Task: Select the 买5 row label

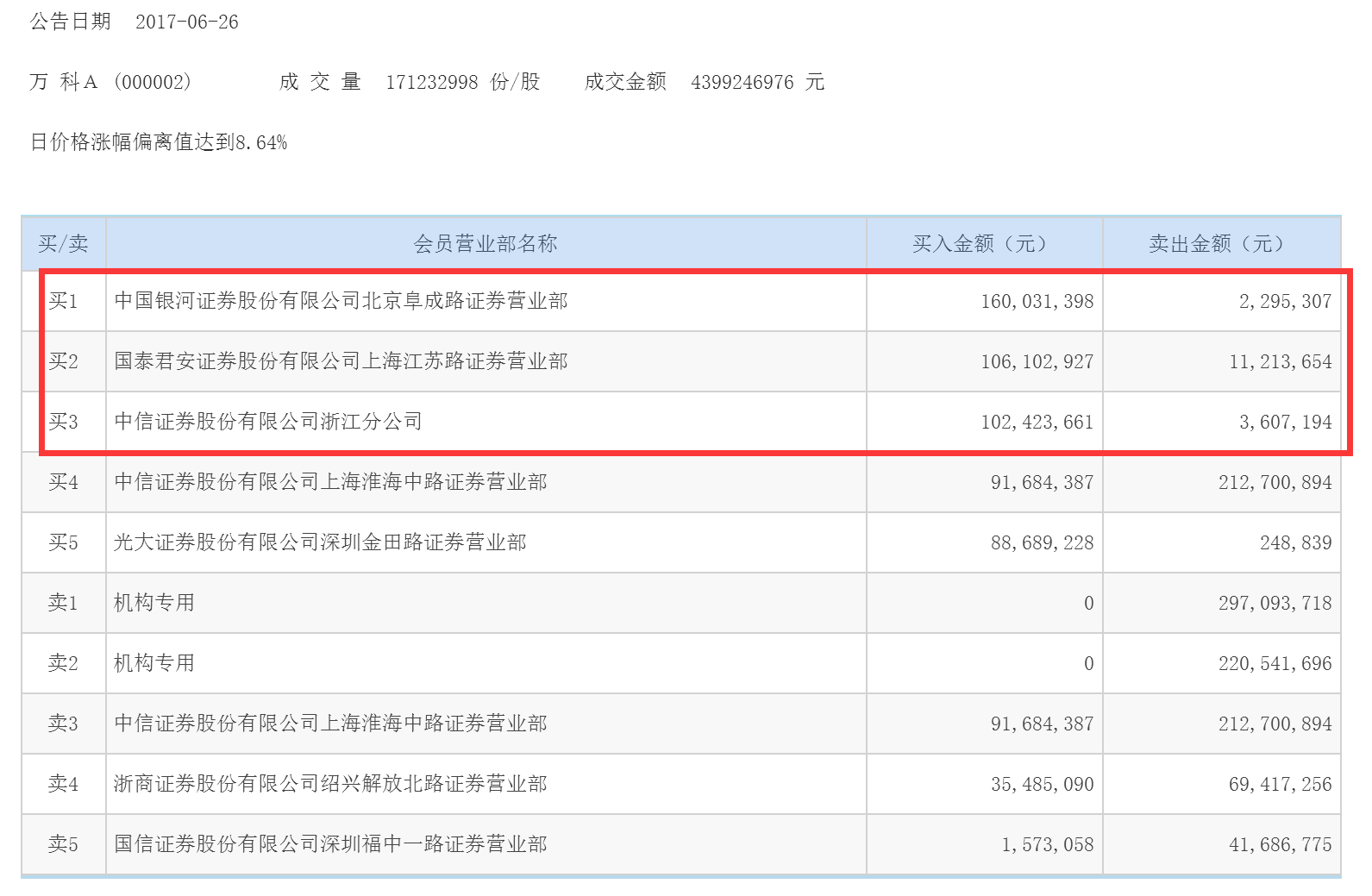Action: [x=63, y=542]
